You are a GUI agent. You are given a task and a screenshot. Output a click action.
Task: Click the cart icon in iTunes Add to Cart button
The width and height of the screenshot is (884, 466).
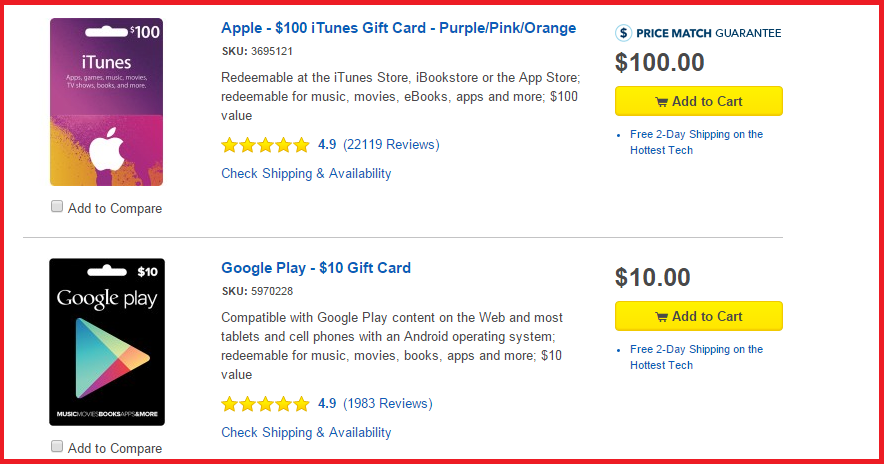tap(661, 102)
